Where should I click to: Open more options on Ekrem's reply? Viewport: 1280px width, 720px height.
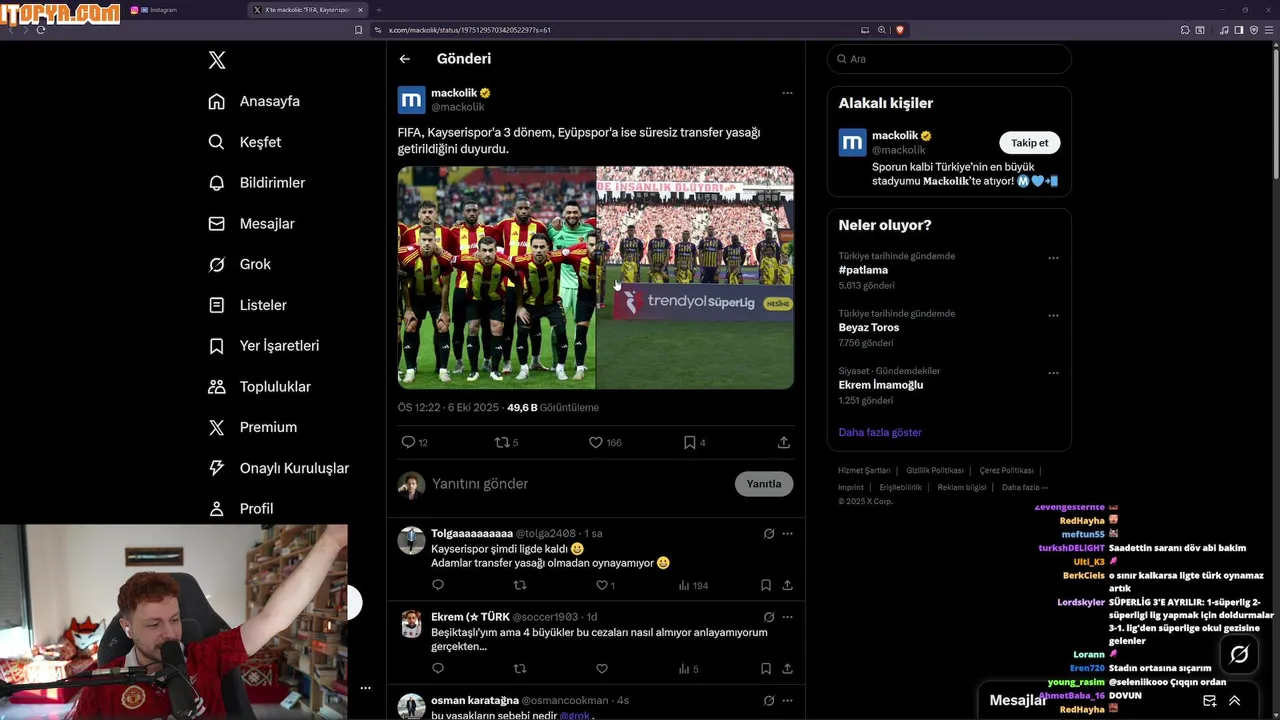[x=787, y=617]
